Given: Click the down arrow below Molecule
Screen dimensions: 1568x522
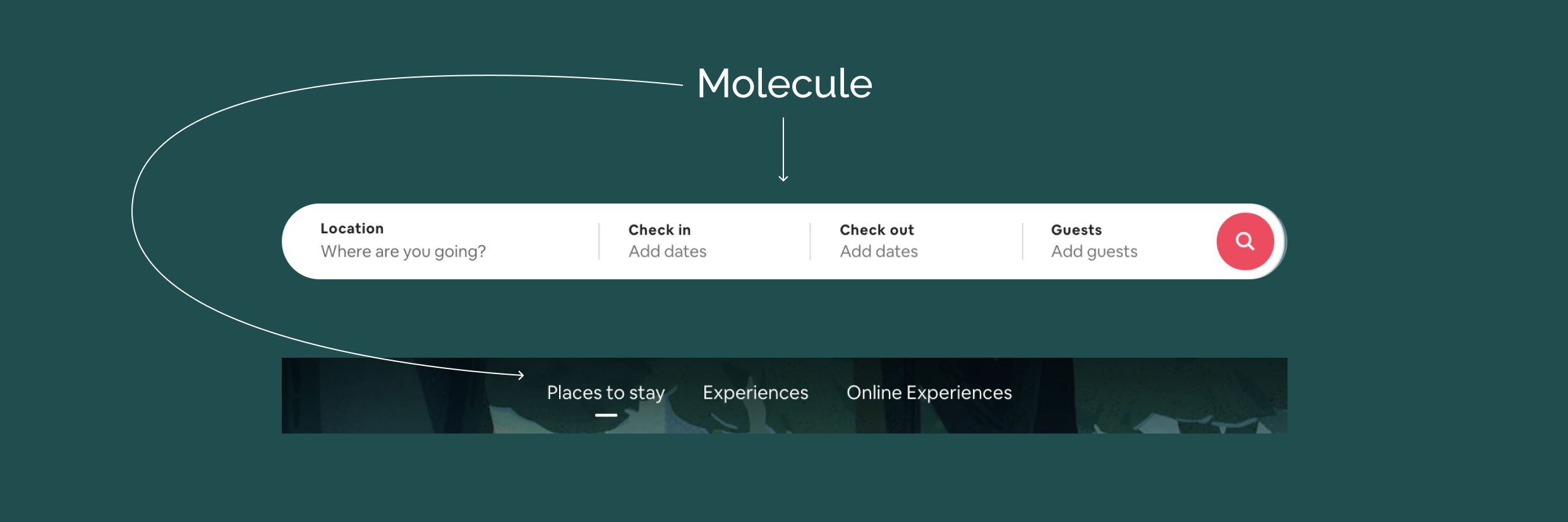Looking at the screenshot, I should tap(783, 150).
